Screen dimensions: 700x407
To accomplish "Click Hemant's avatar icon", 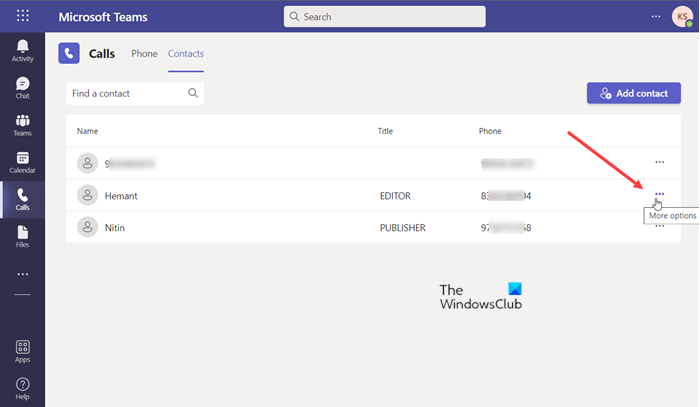I will (88, 195).
